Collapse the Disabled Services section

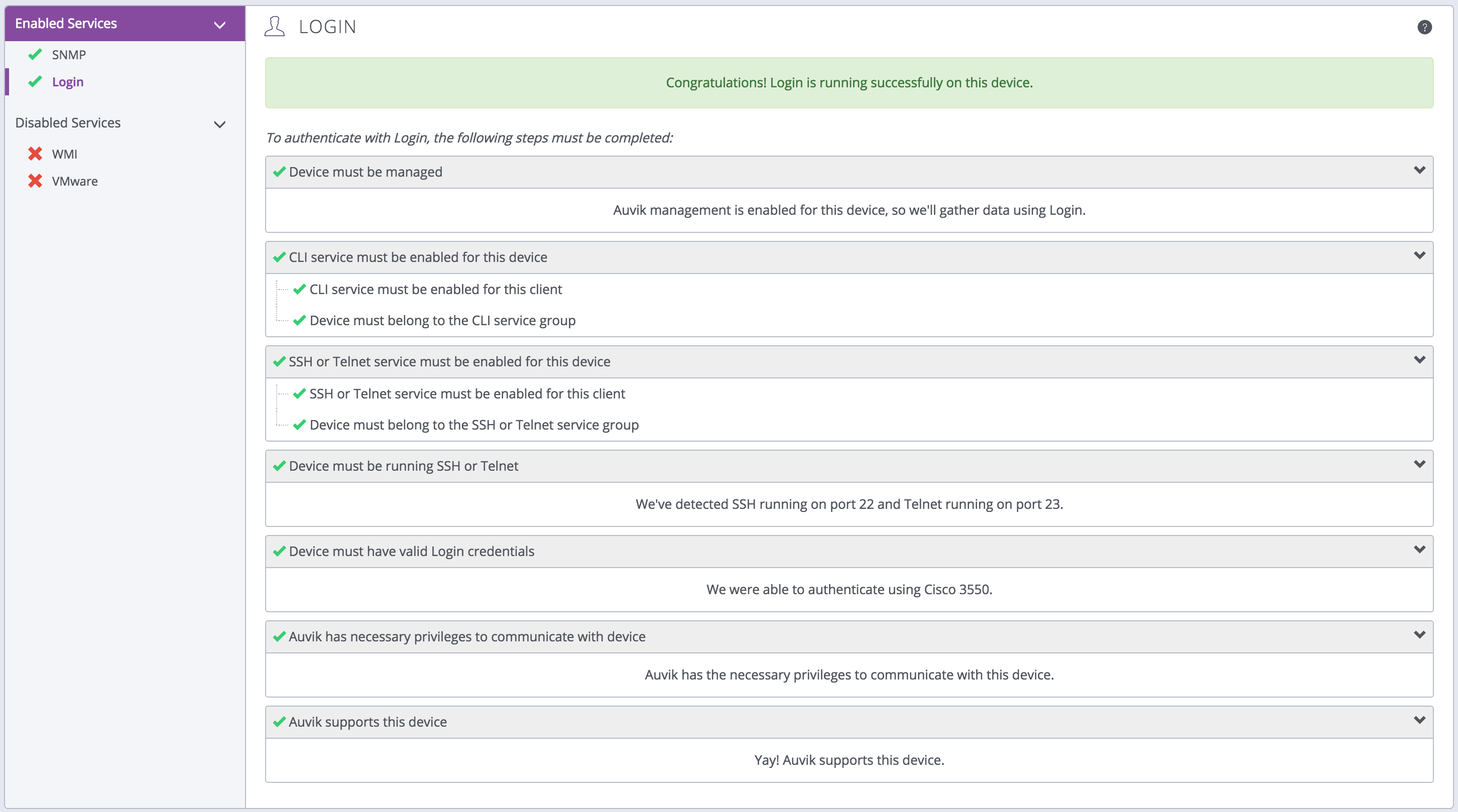[219, 124]
